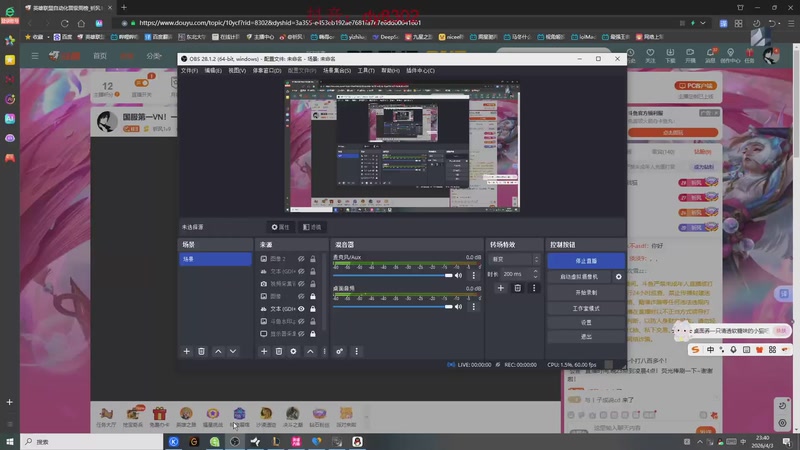Open three-dot menu in 来源 panel toolbar
The width and height of the screenshot is (800, 450).
(x=324, y=352)
